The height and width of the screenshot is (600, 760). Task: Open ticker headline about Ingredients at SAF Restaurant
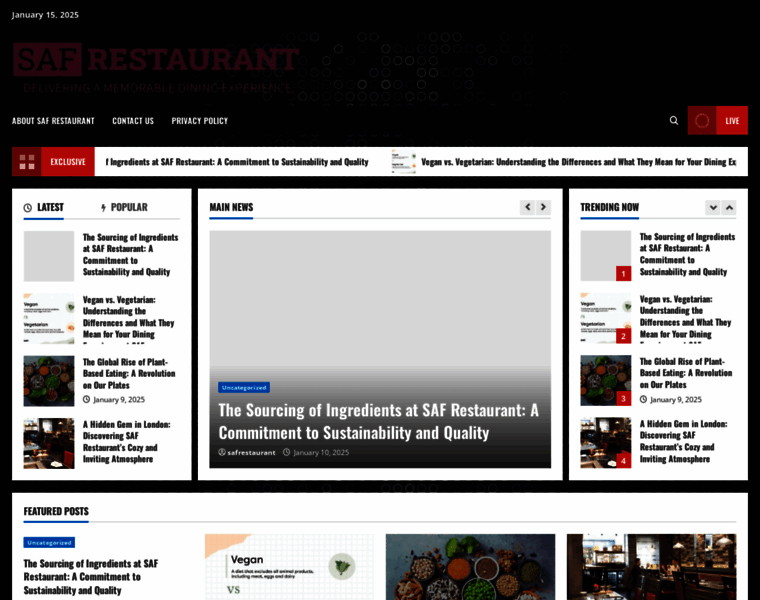237,162
